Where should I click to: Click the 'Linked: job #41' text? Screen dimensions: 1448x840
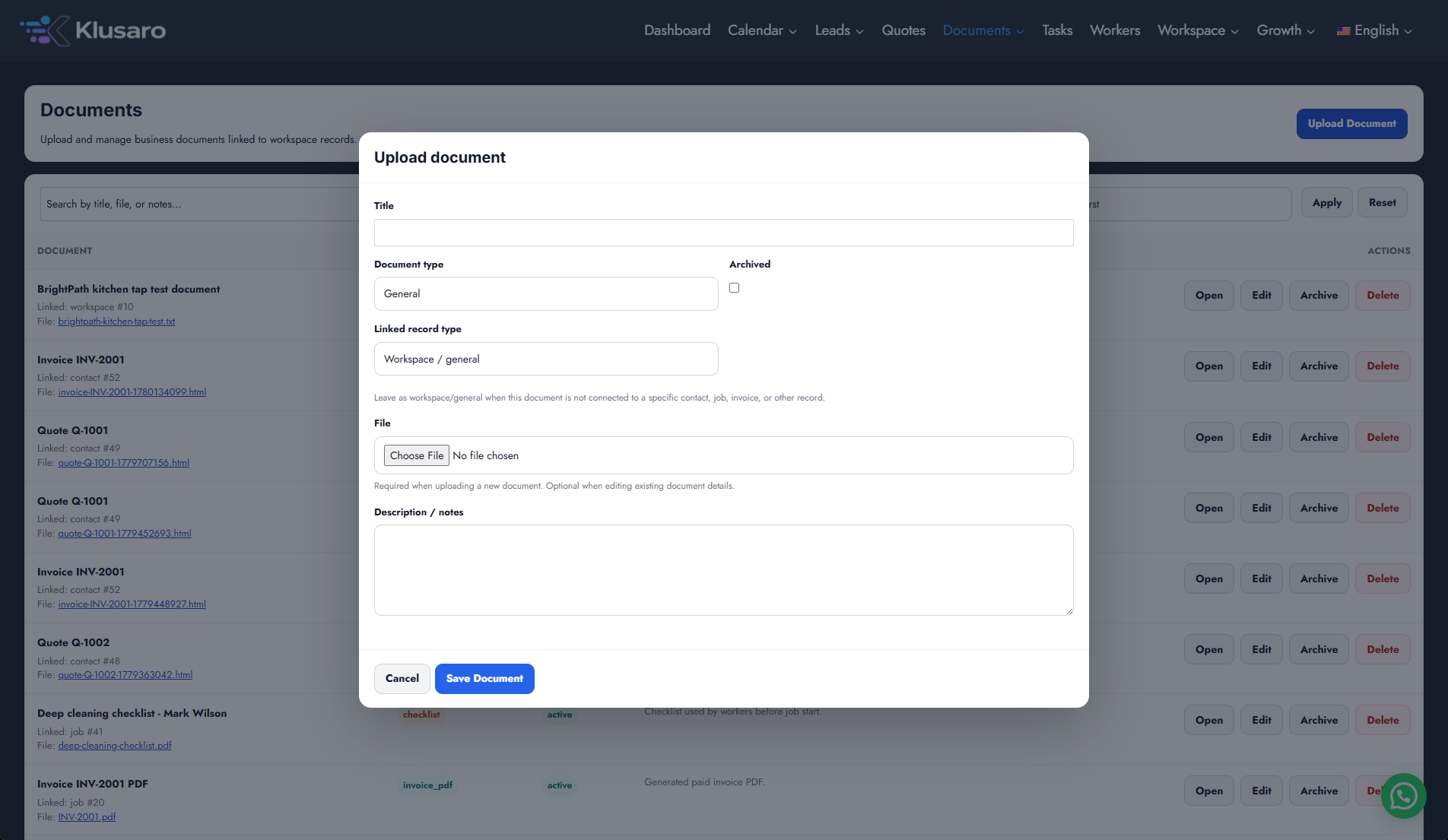tap(70, 732)
